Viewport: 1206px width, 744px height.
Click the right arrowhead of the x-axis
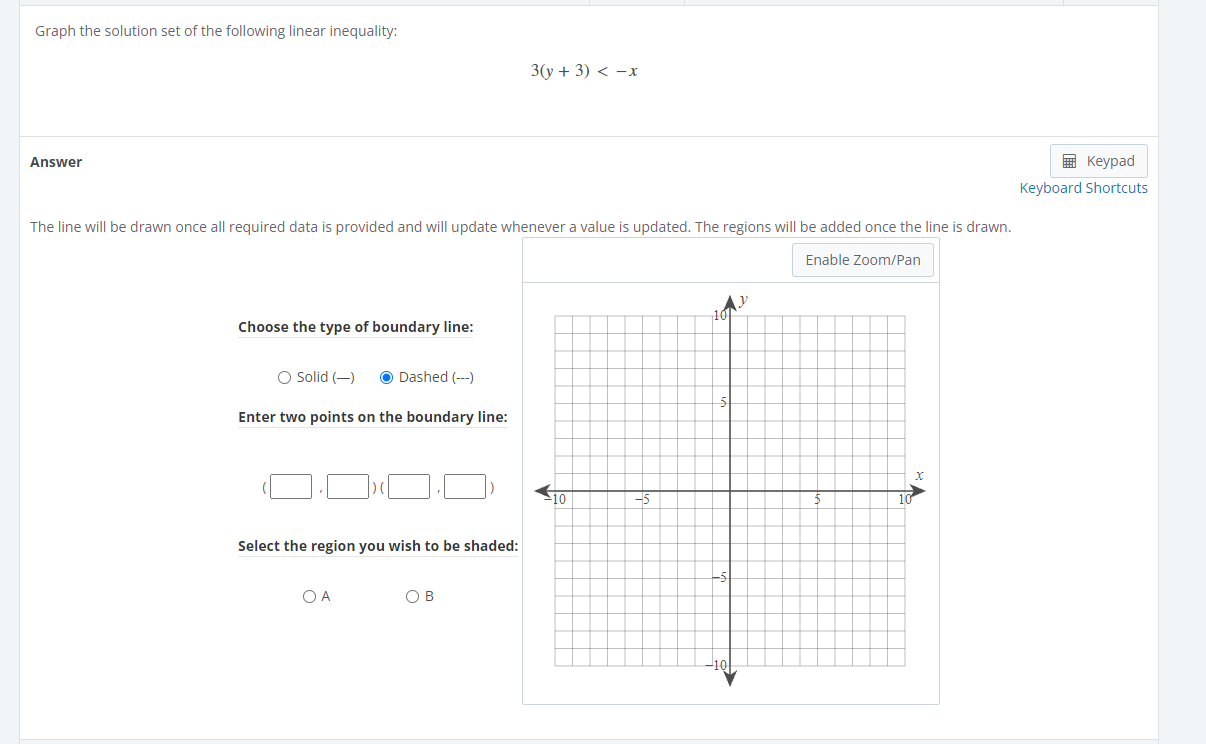click(917, 491)
